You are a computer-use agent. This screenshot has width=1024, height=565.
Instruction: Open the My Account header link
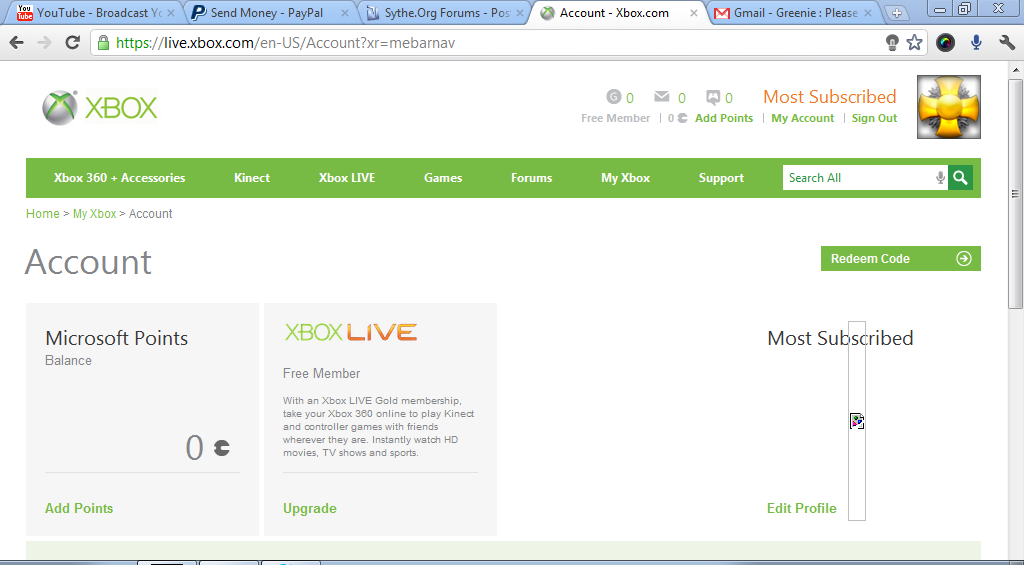pos(803,118)
